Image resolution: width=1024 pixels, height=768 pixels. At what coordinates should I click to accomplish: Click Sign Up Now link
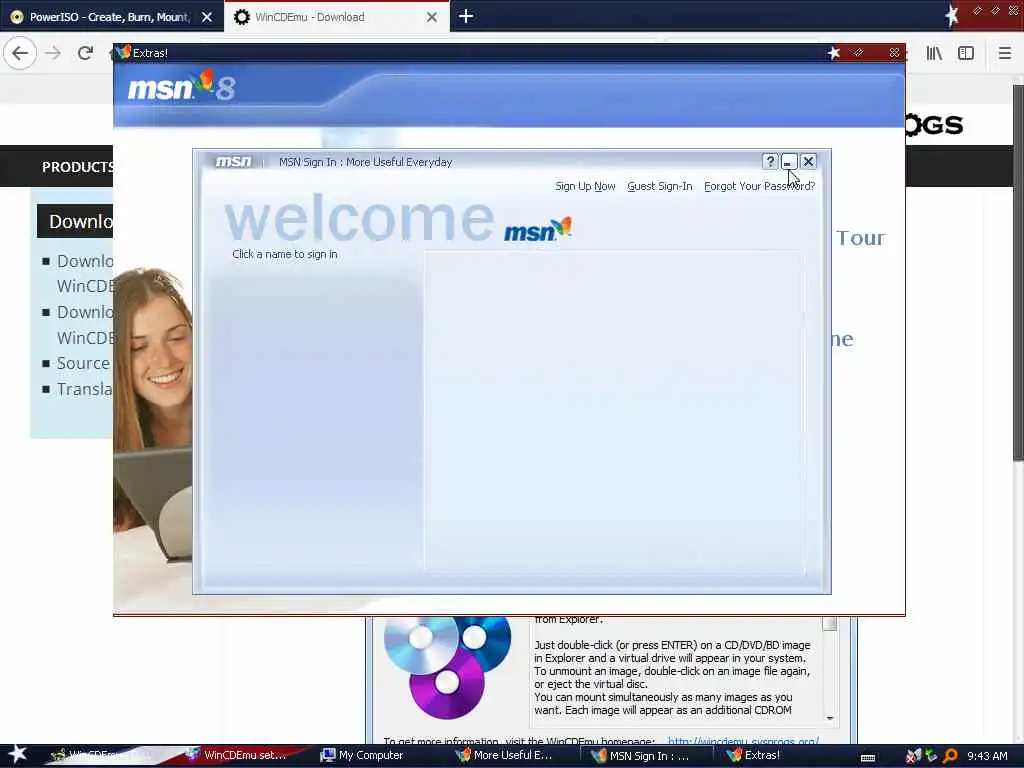click(x=585, y=186)
